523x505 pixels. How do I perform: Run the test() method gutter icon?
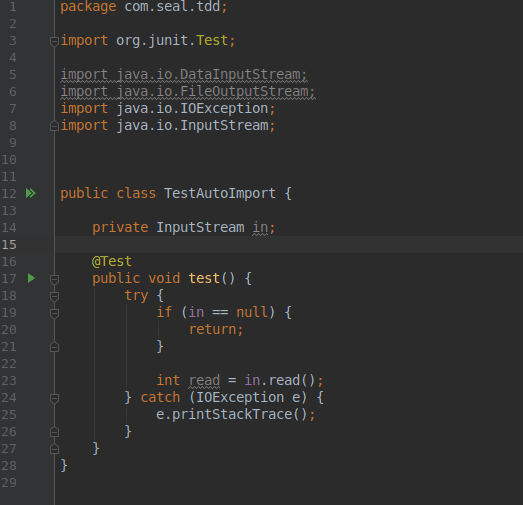click(31, 278)
